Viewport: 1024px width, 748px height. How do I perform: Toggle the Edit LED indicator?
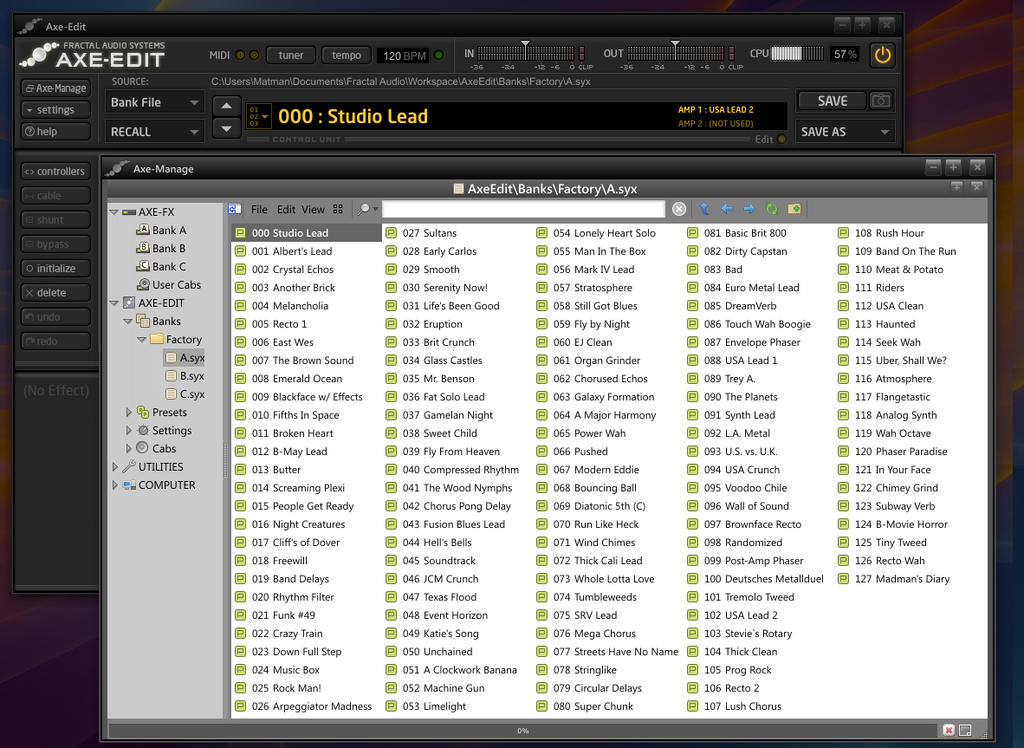tap(782, 139)
